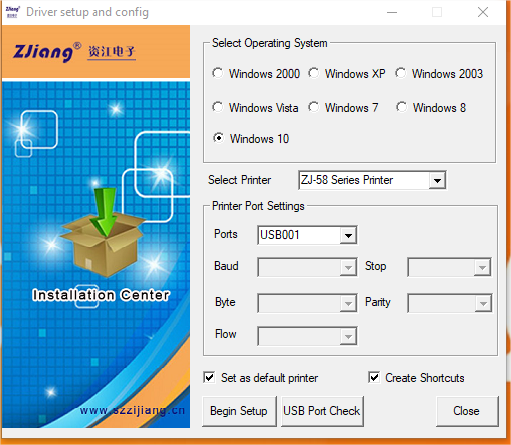Select the Windows 2000 radio button
Screen dimensions: 511x445
pos(218,73)
